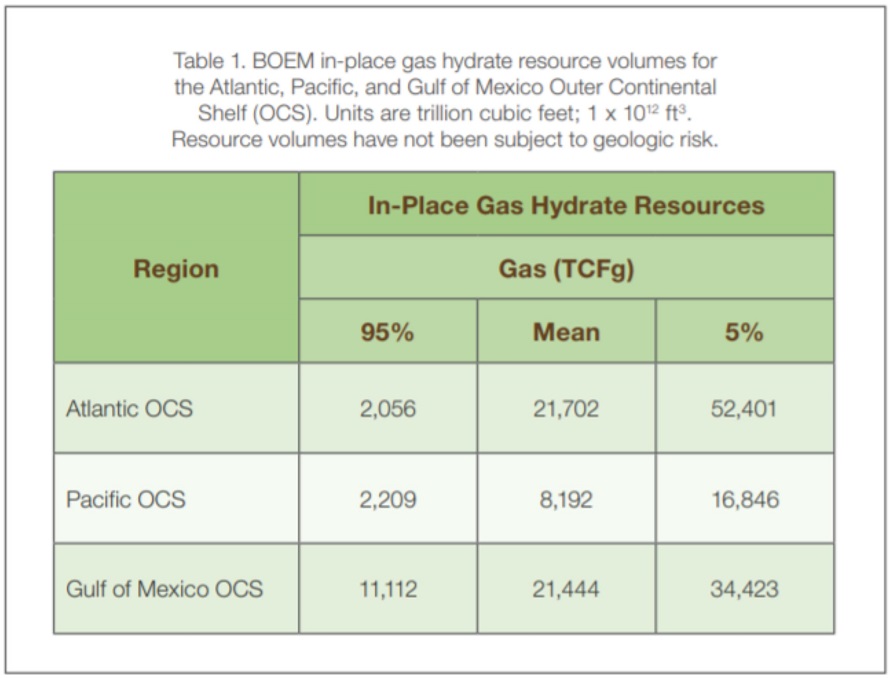Select the Pacific OCS row label
The height and width of the screenshot is (678, 894).
pyautogui.click(x=126, y=499)
